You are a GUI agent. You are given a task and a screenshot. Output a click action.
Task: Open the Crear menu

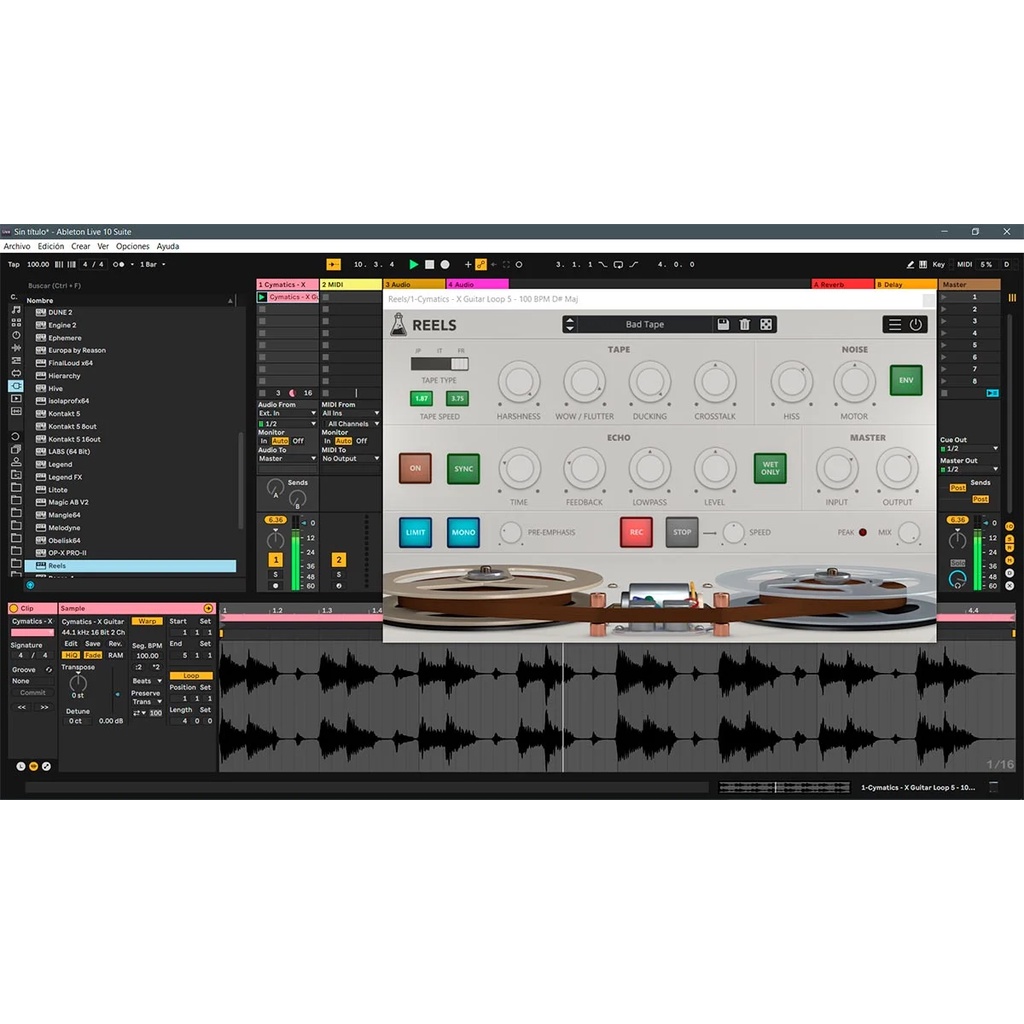[81, 246]
